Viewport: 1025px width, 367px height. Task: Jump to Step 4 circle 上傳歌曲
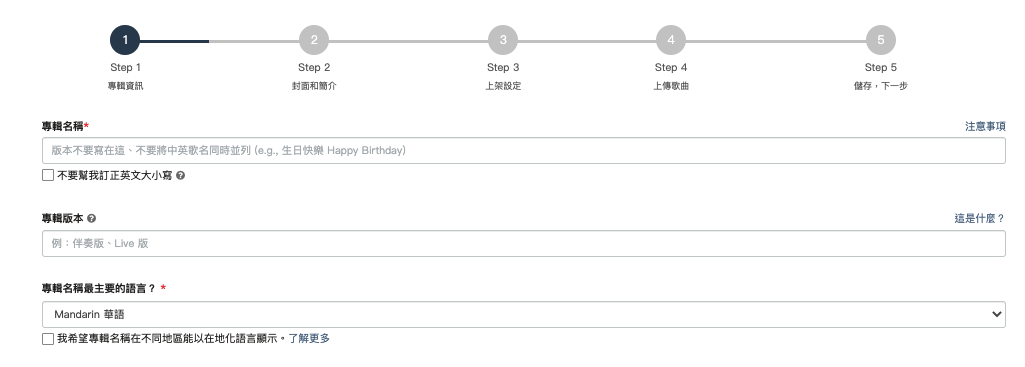[x=671, y=40]
